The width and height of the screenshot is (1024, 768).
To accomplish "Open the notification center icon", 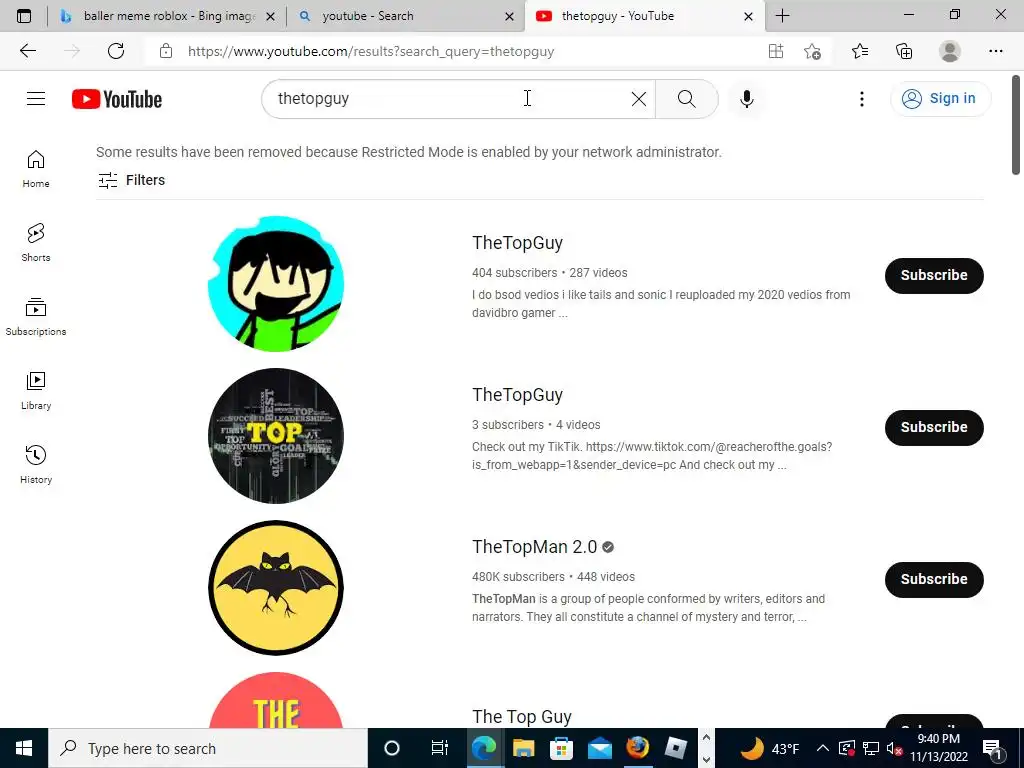I will [993, 749].
